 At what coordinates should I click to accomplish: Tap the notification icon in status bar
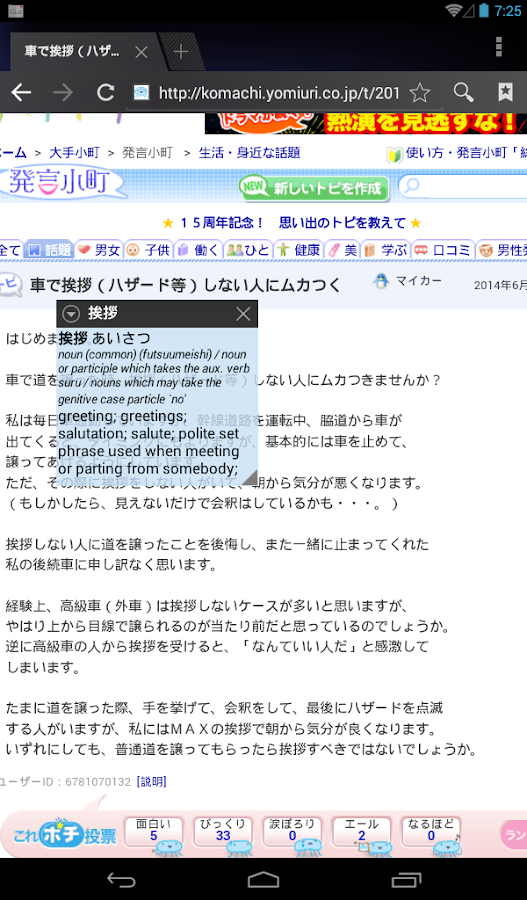(16, 10)
